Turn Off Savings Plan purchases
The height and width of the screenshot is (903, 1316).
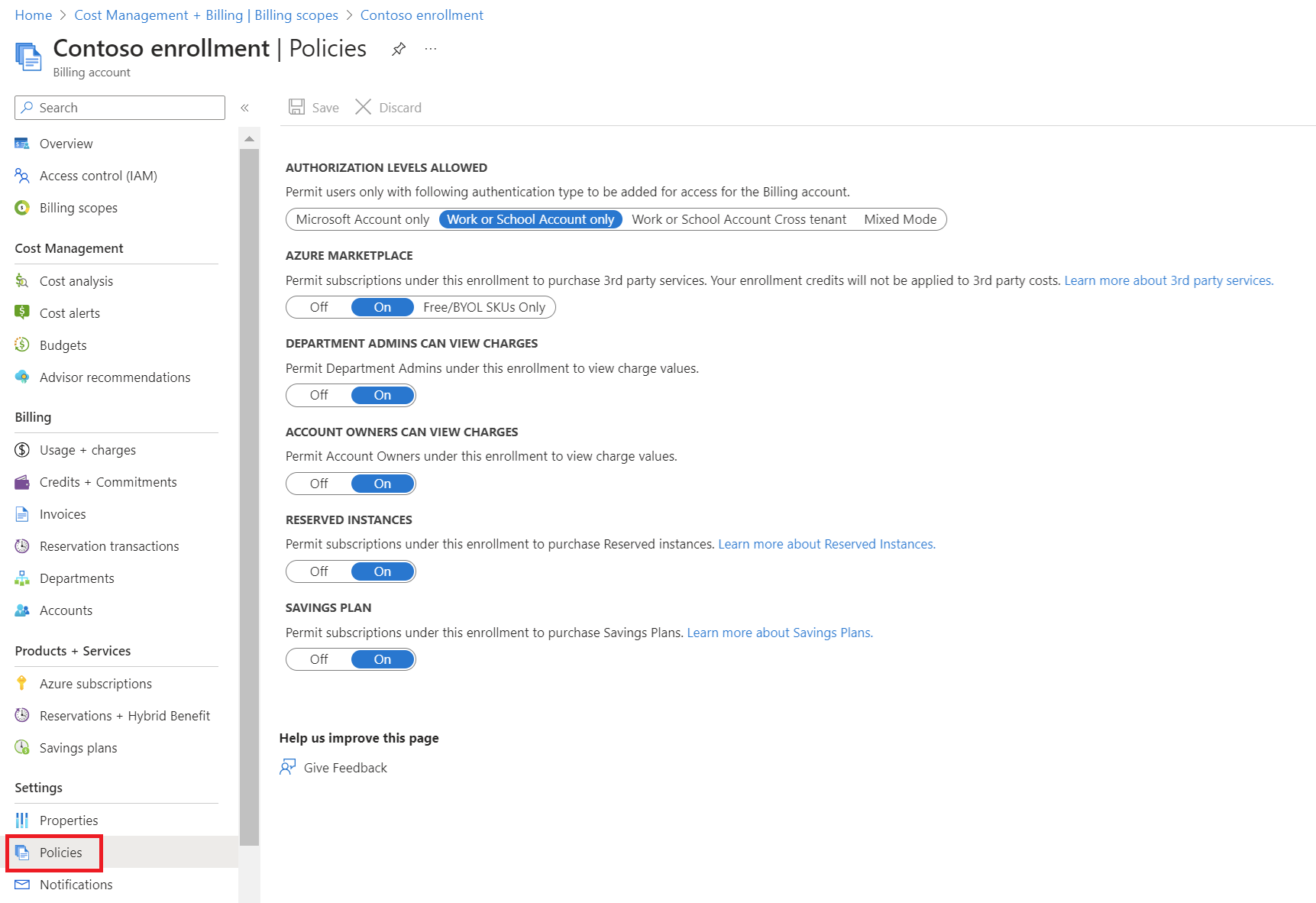click(318, 659)
